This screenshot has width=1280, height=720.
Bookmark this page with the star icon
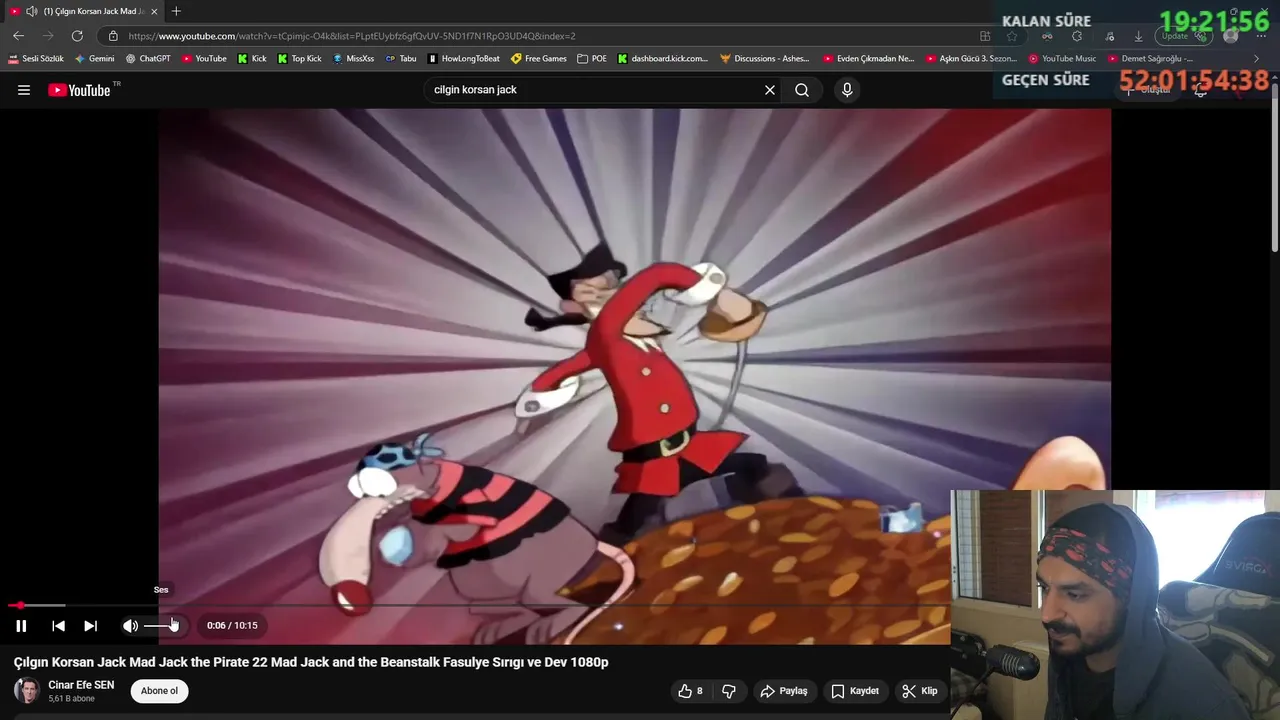[1012, 36]
